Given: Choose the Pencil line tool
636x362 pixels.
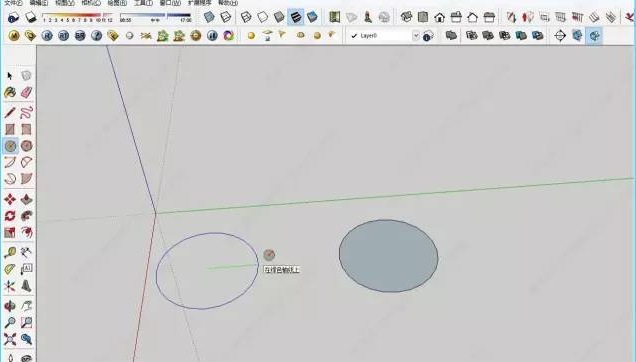Looking at the screenshot, I should click(10, 112).
